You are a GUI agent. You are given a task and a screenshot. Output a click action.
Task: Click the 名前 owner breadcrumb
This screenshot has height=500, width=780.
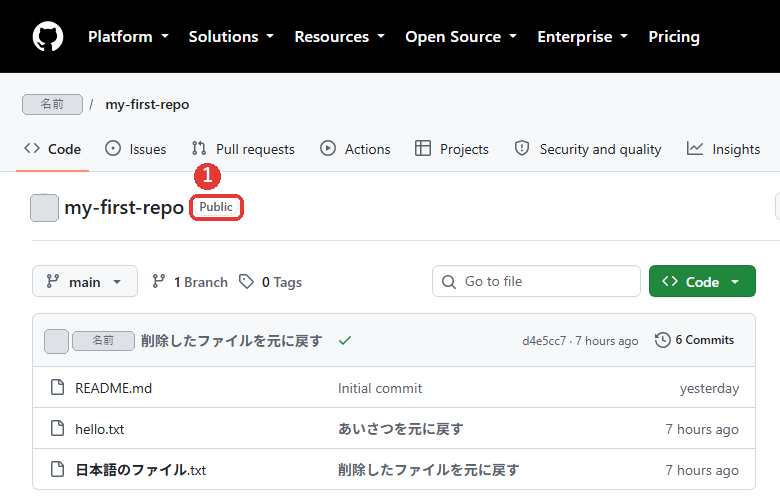click(x=52, y=104)
